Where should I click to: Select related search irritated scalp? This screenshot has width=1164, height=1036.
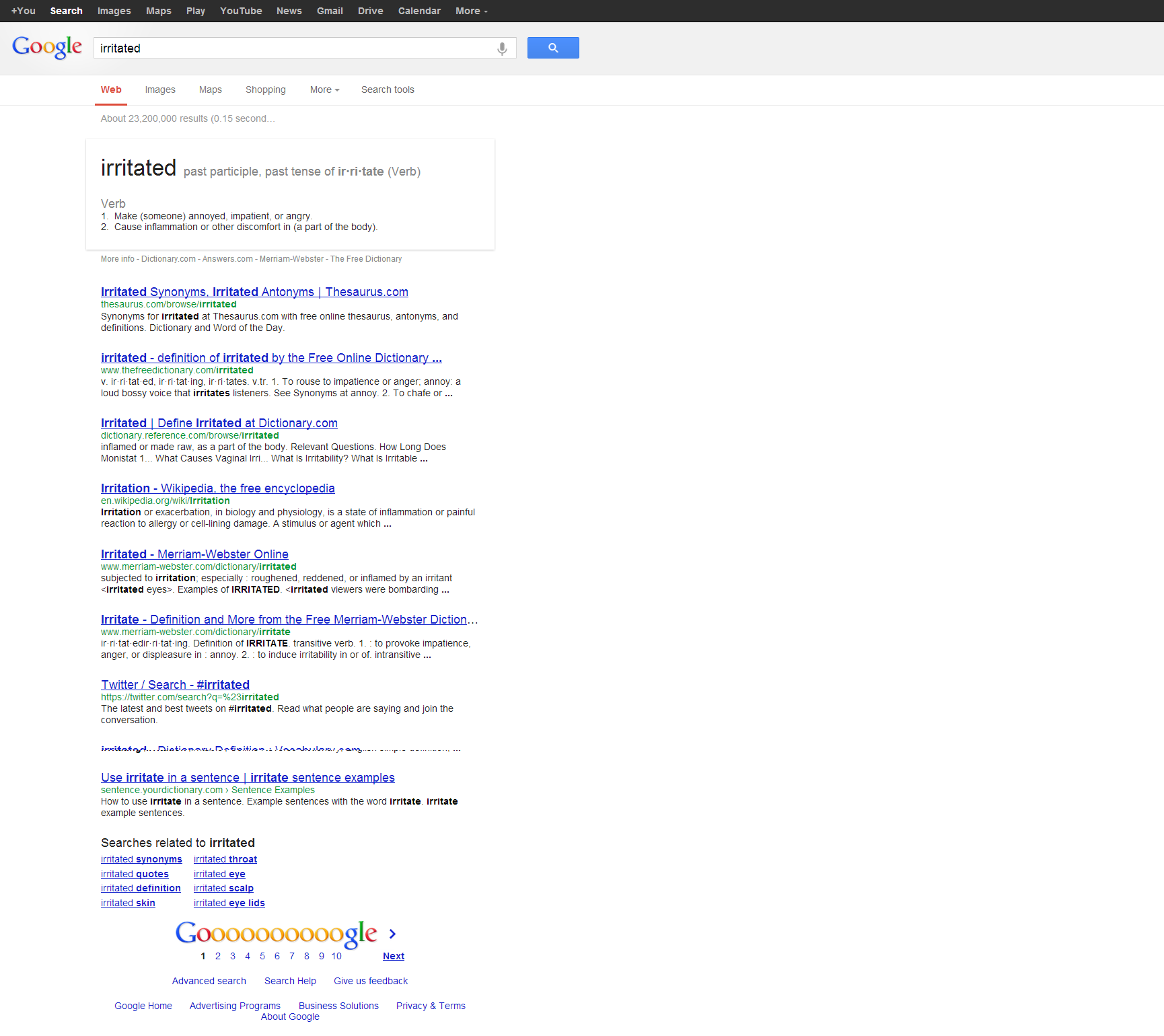click(x=223, y=888)
